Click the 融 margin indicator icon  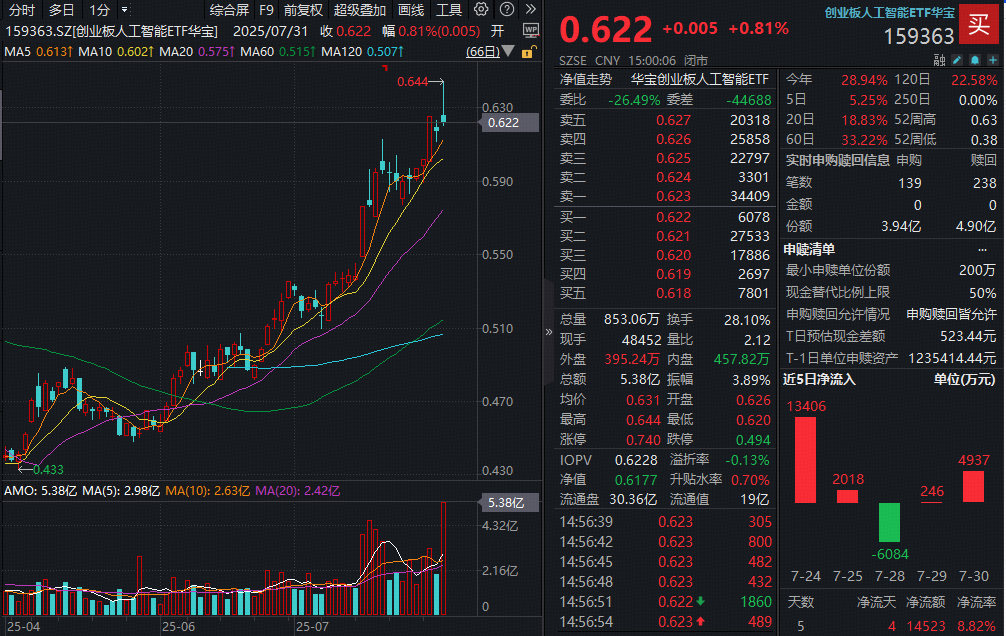(x=939, y=60)
